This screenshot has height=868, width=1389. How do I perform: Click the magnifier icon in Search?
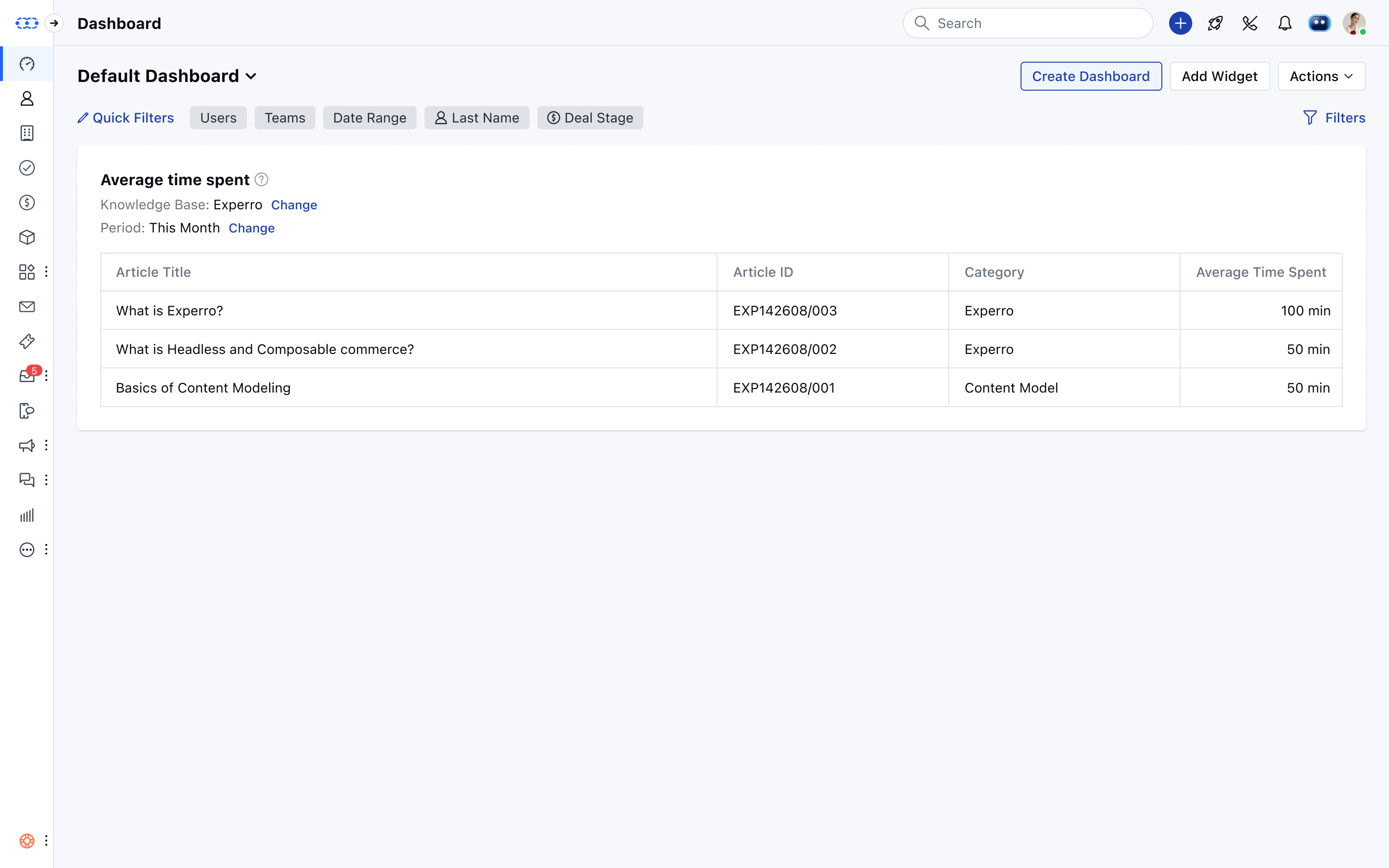pyautogui.click(x=922, y=23)
